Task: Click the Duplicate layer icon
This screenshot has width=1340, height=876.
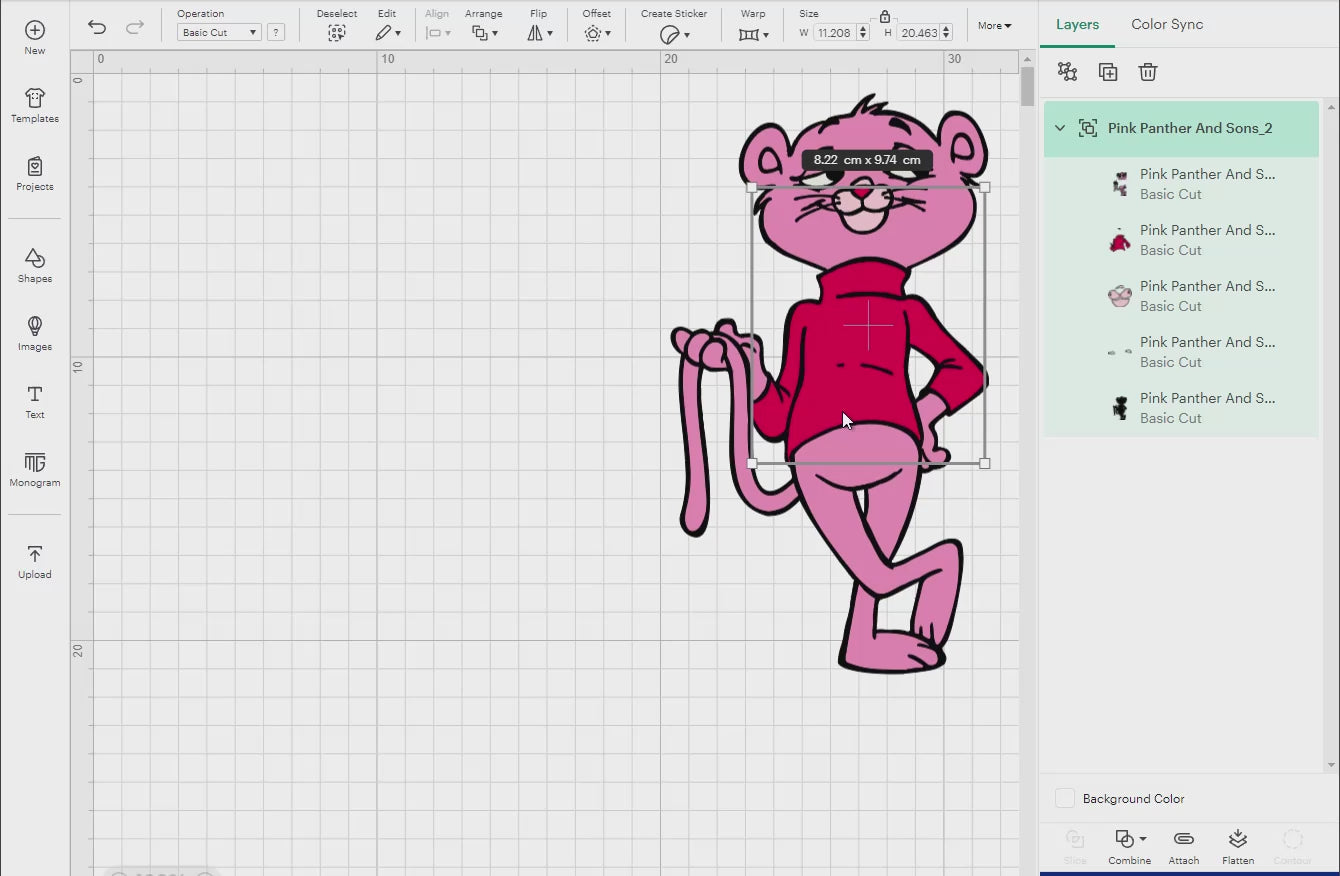Action: [x=1108, y=72]
